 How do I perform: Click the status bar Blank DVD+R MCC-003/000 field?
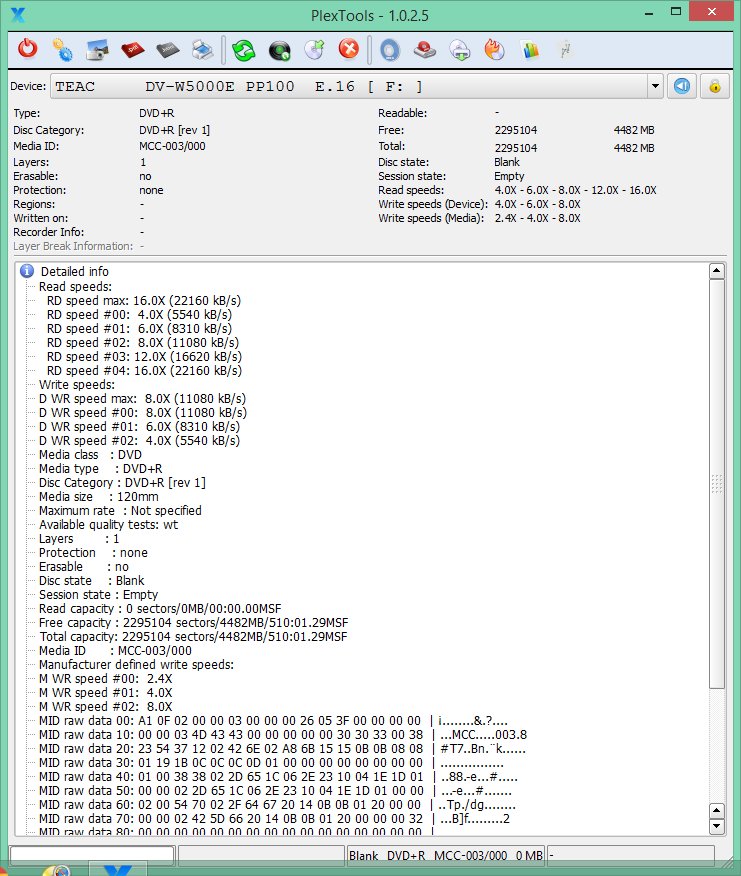pyautogui.click(x=445, y=855)
